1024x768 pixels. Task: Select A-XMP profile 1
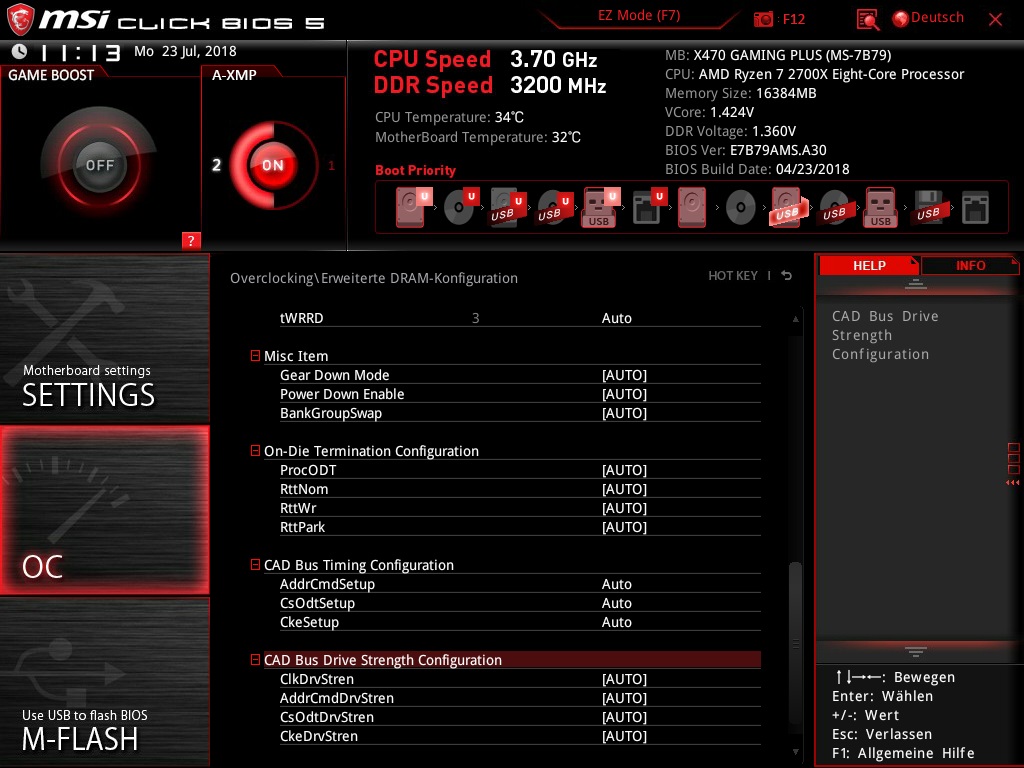[331, 165]
